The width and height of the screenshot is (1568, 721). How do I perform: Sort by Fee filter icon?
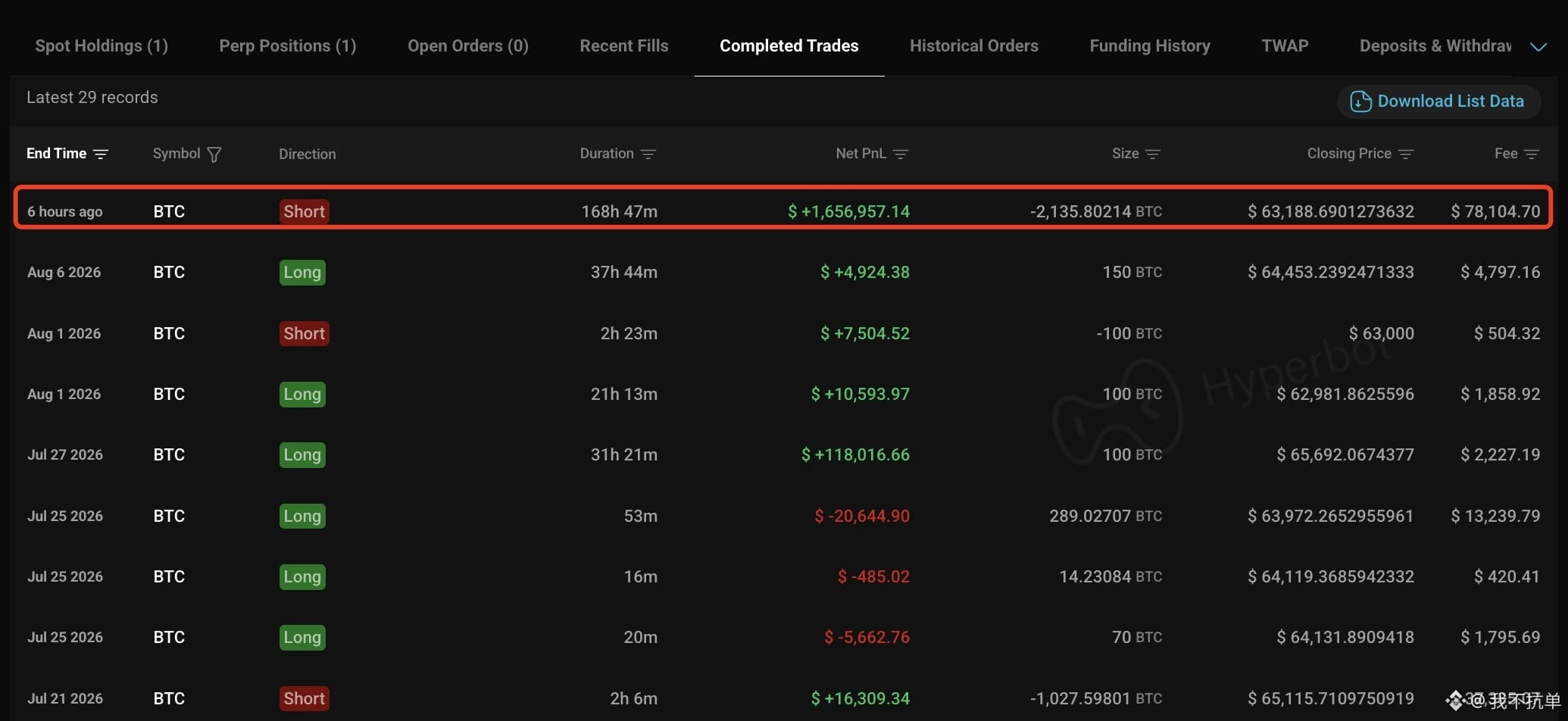click(x=1531, y=154)
